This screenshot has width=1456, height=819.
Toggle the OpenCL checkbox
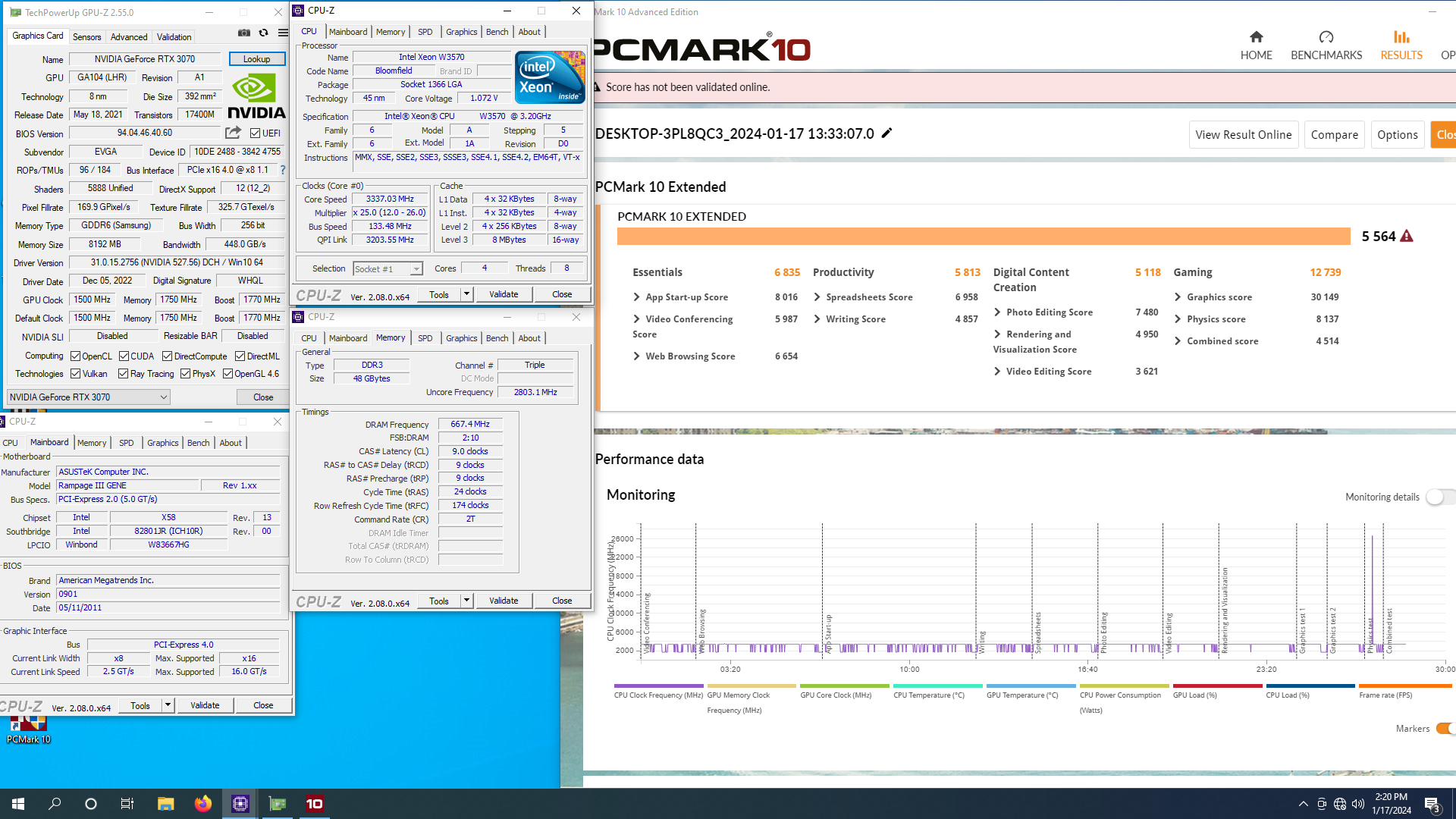point(75,356)
